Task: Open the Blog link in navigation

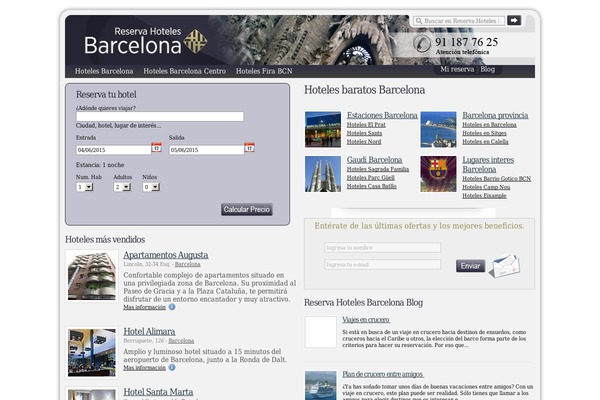Action: 488,69
